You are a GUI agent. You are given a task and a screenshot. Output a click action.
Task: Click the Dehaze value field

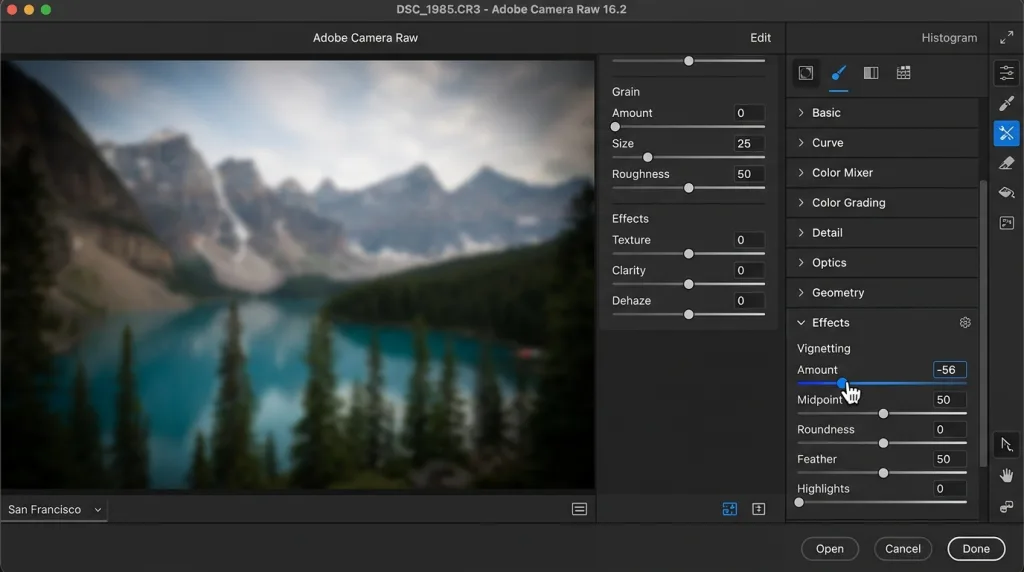coord(748,300)
